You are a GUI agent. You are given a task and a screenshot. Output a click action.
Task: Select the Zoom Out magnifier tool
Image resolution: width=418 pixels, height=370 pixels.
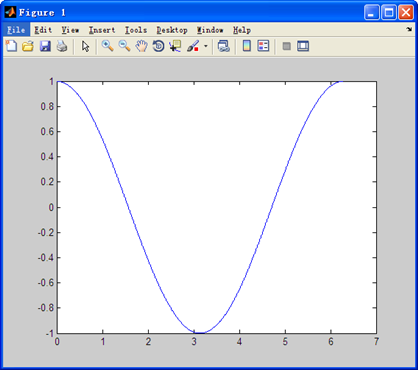tap(124, 46)
